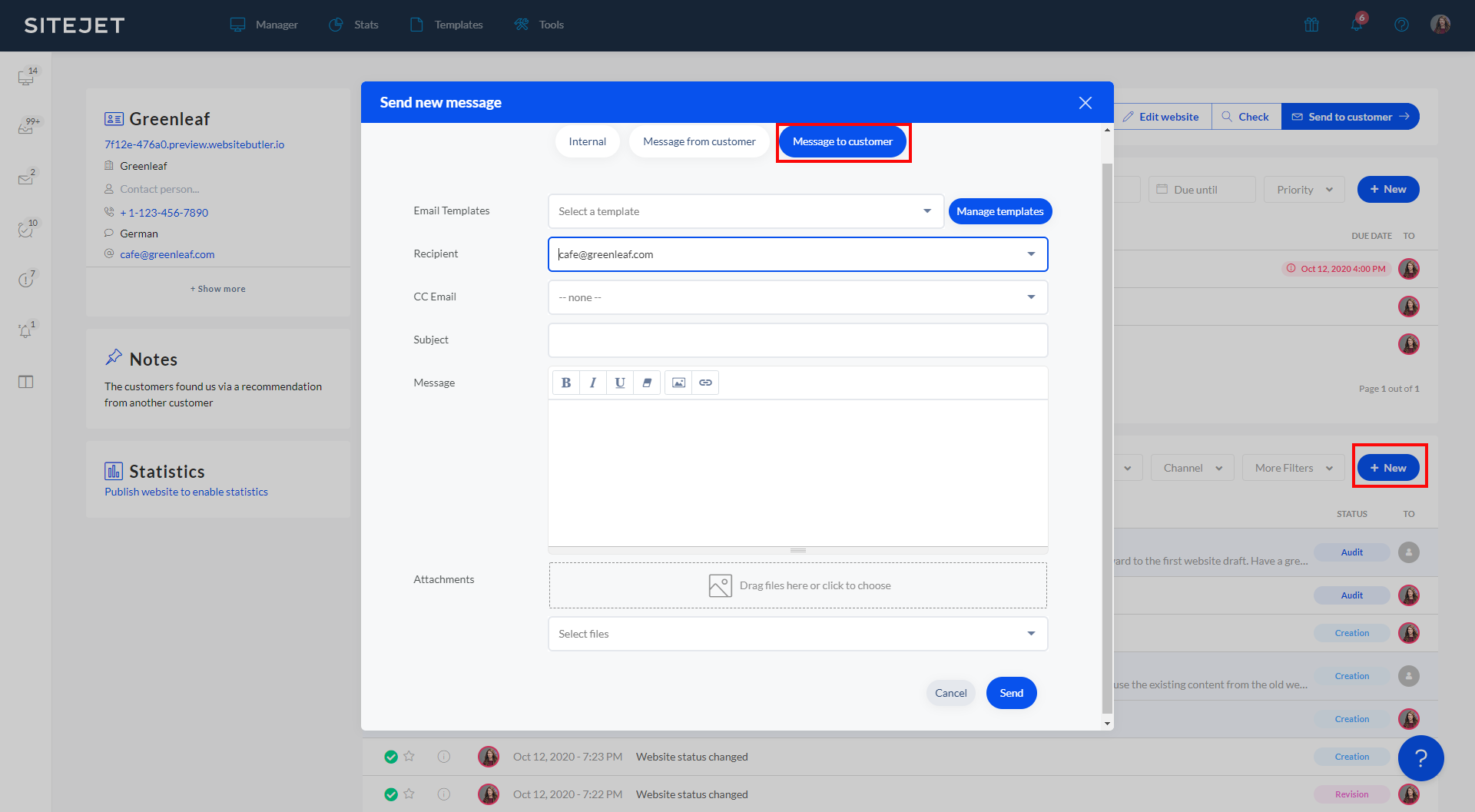Click into the Subject input field
Screen dimensions: 1475x812
(x=797, y=340)
